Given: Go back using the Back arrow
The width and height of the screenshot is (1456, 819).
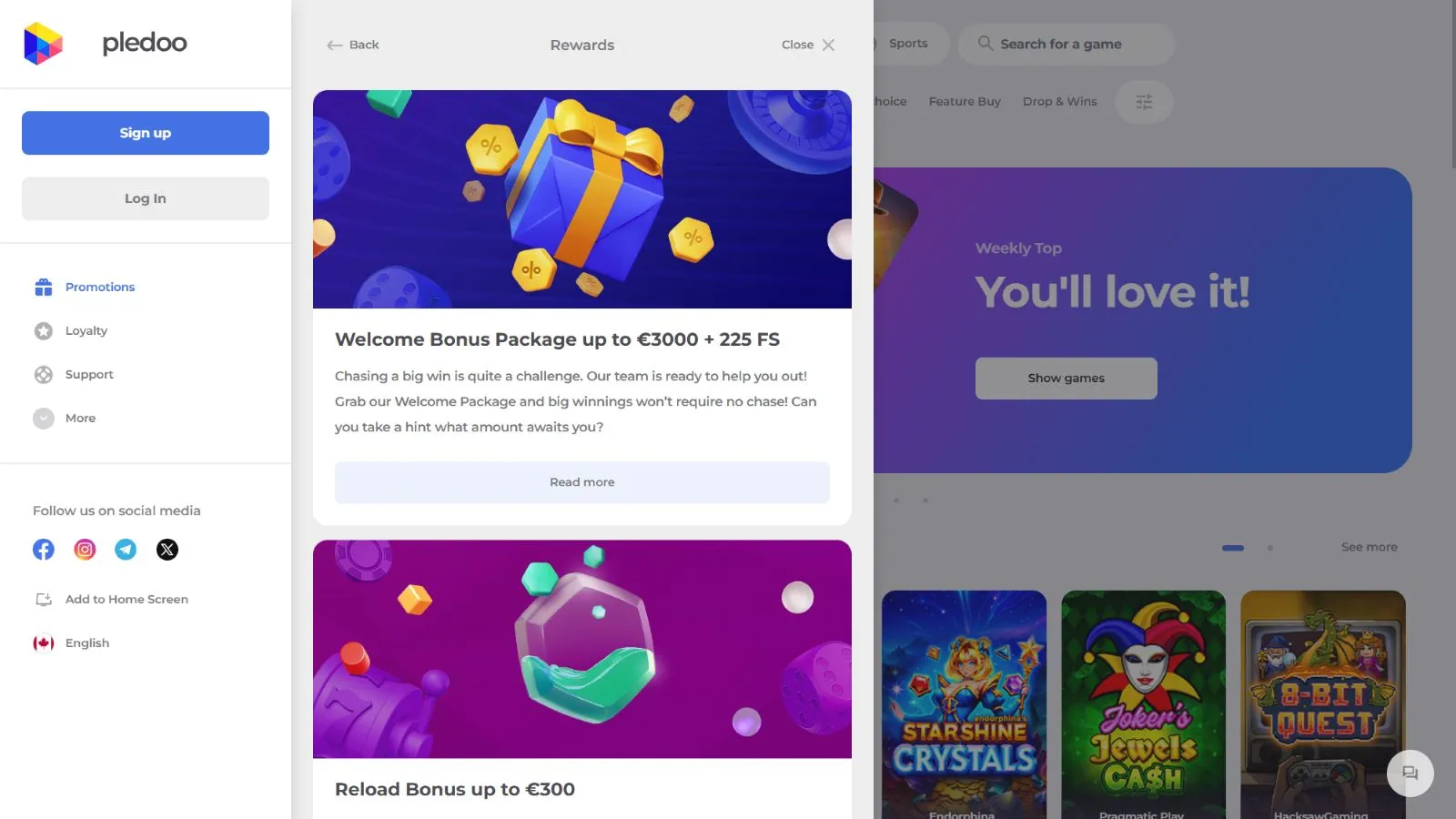Looking at the screenshot, I should 353,45.
